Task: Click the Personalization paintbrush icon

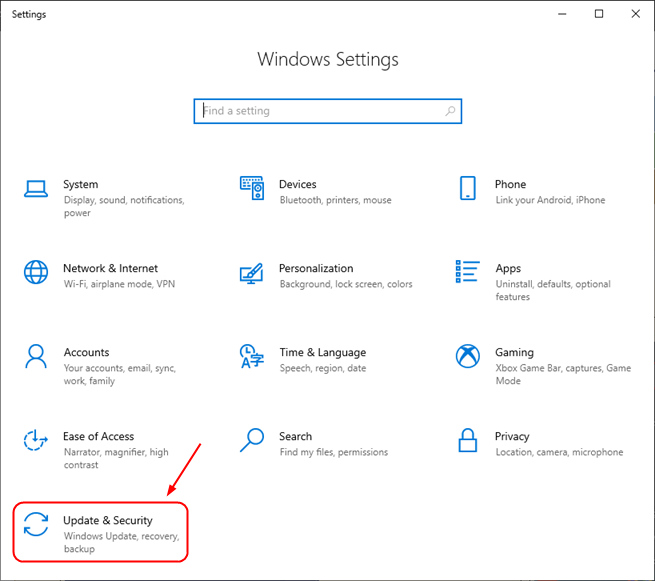Action: pyautogui.click(x=251, y=274)
